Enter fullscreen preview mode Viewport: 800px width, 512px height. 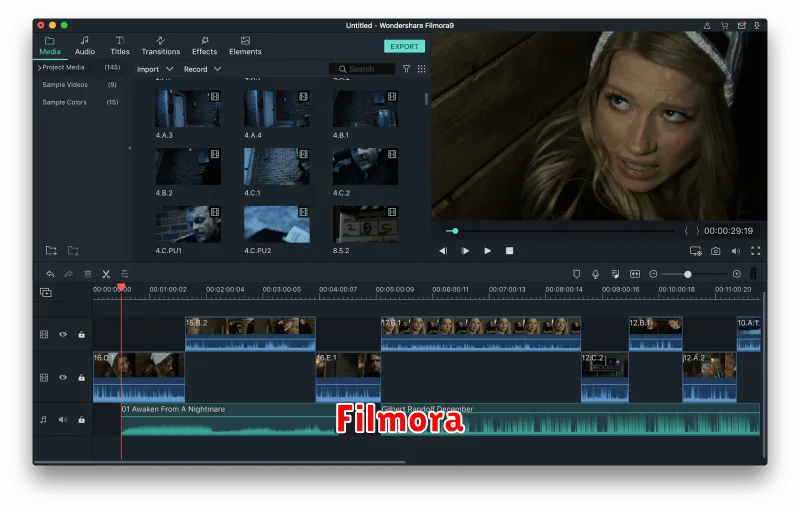click(x=756, y=251)
